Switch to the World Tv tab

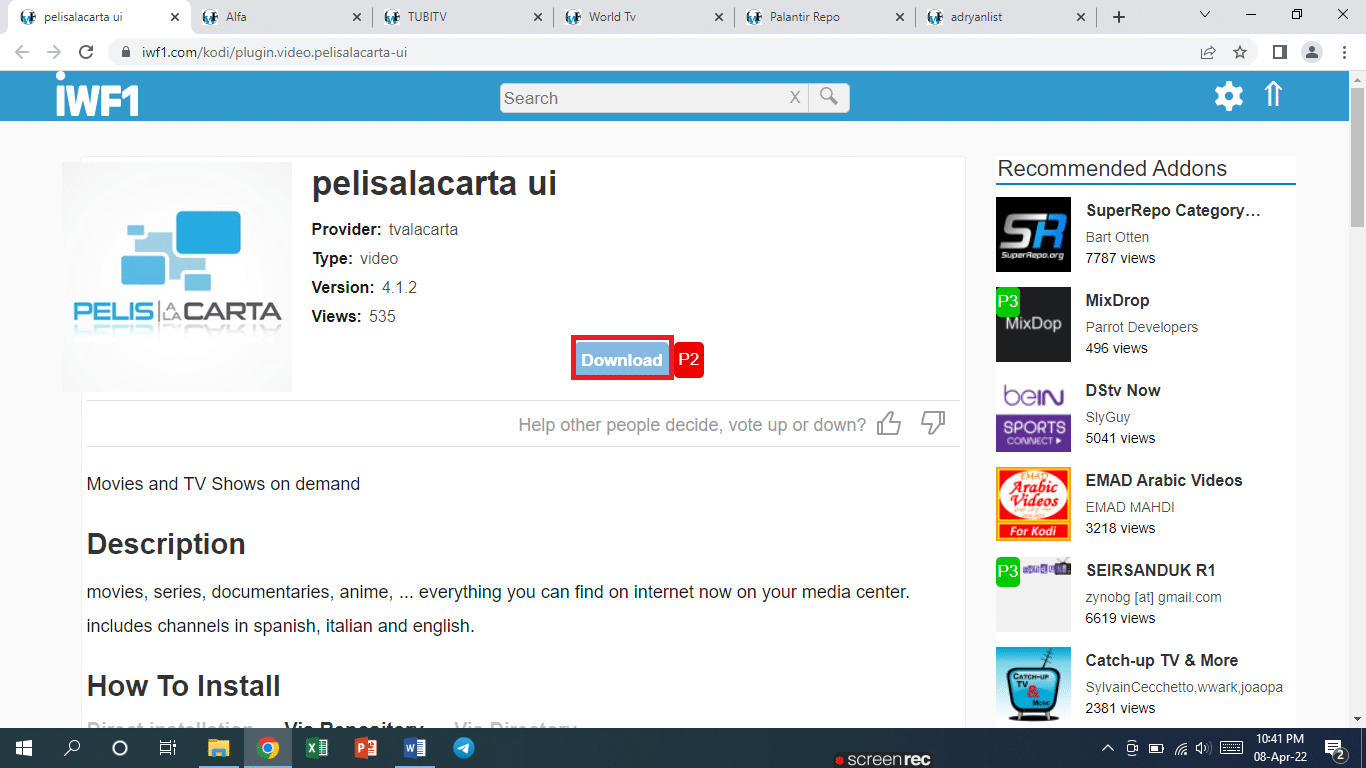643,17
